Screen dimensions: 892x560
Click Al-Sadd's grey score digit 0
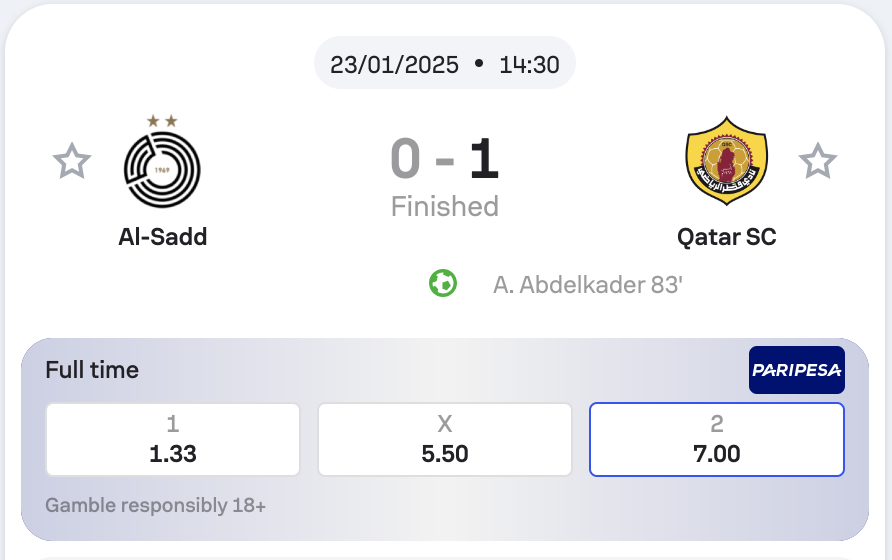coord(406,159)
